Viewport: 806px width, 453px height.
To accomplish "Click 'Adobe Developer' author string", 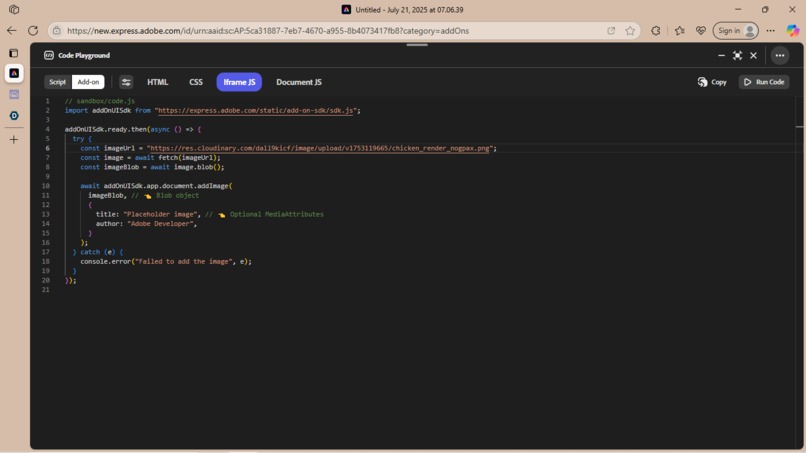I will [160, 224].
